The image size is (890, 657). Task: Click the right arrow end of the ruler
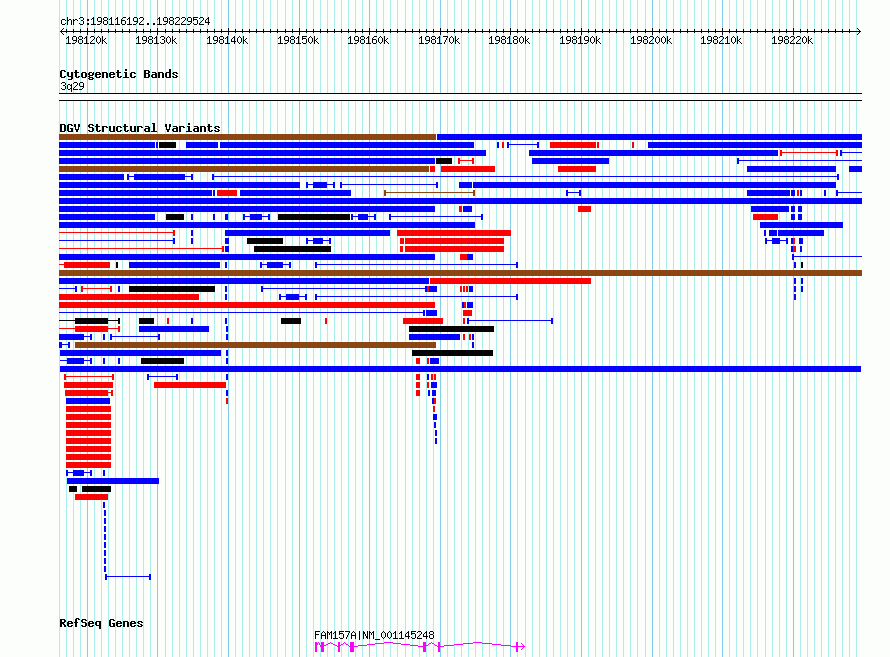859,32
